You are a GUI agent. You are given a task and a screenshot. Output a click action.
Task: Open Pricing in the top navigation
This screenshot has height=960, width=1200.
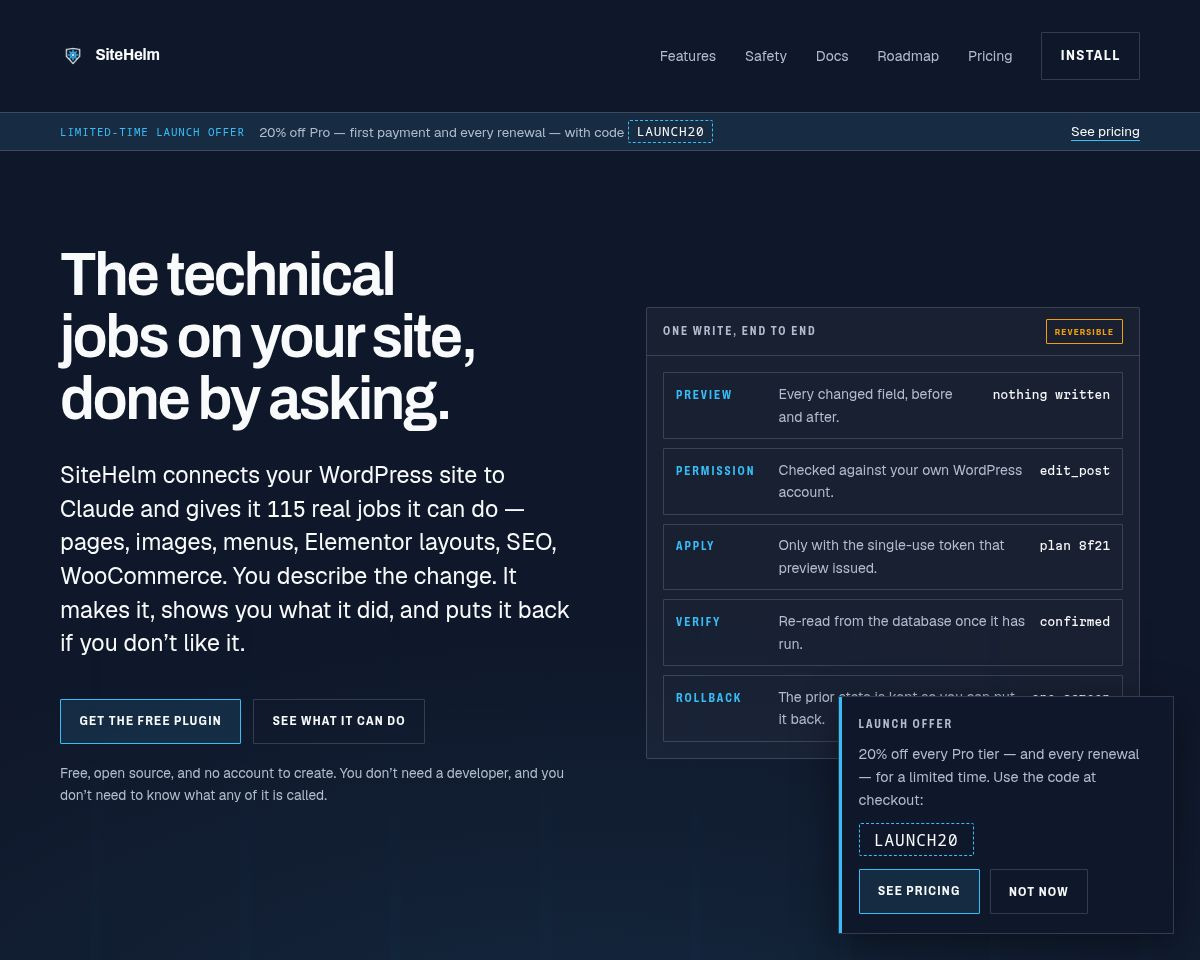[x=990, y=56]
